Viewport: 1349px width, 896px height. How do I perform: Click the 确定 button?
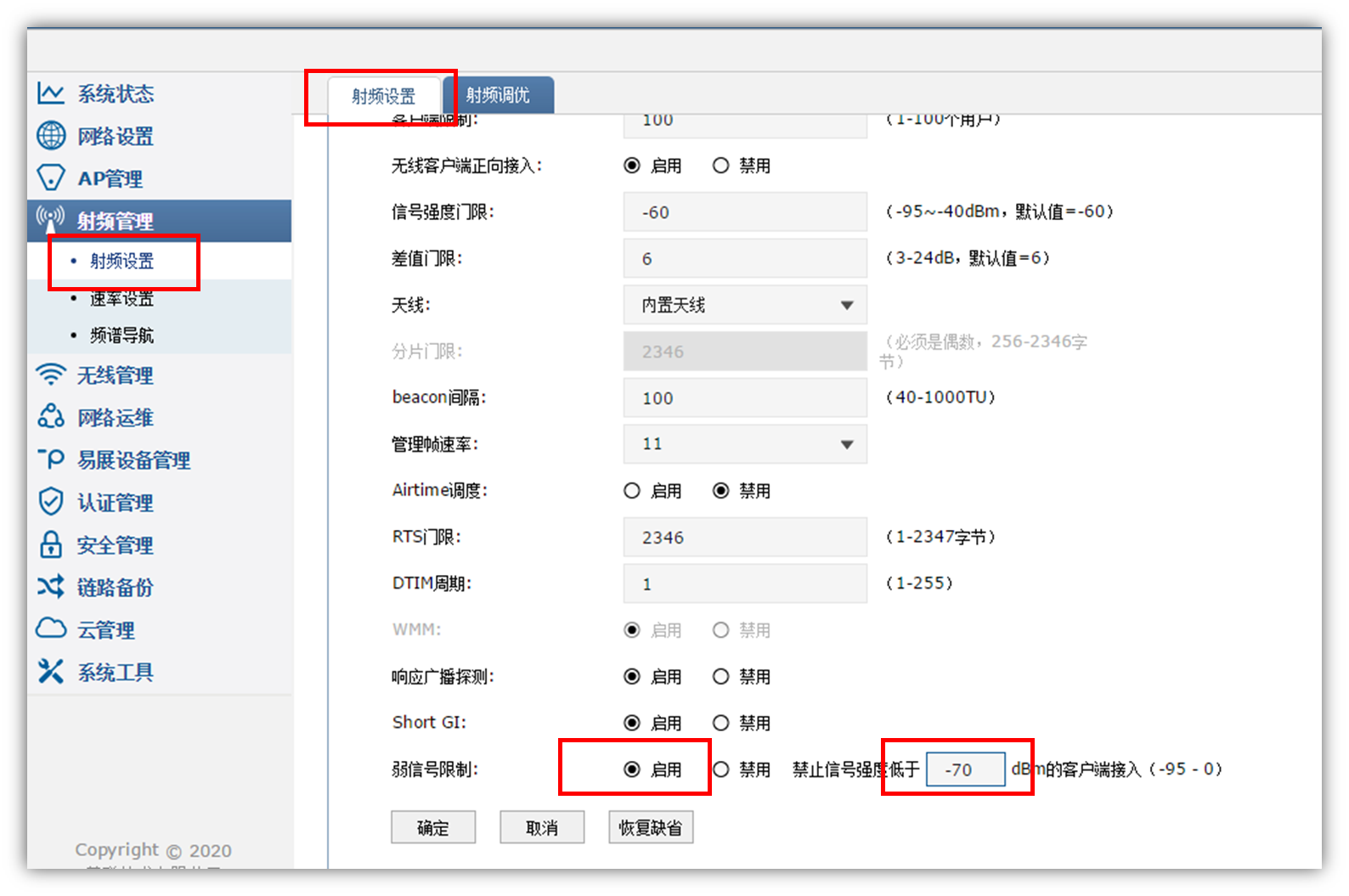(x=433, y=827)
